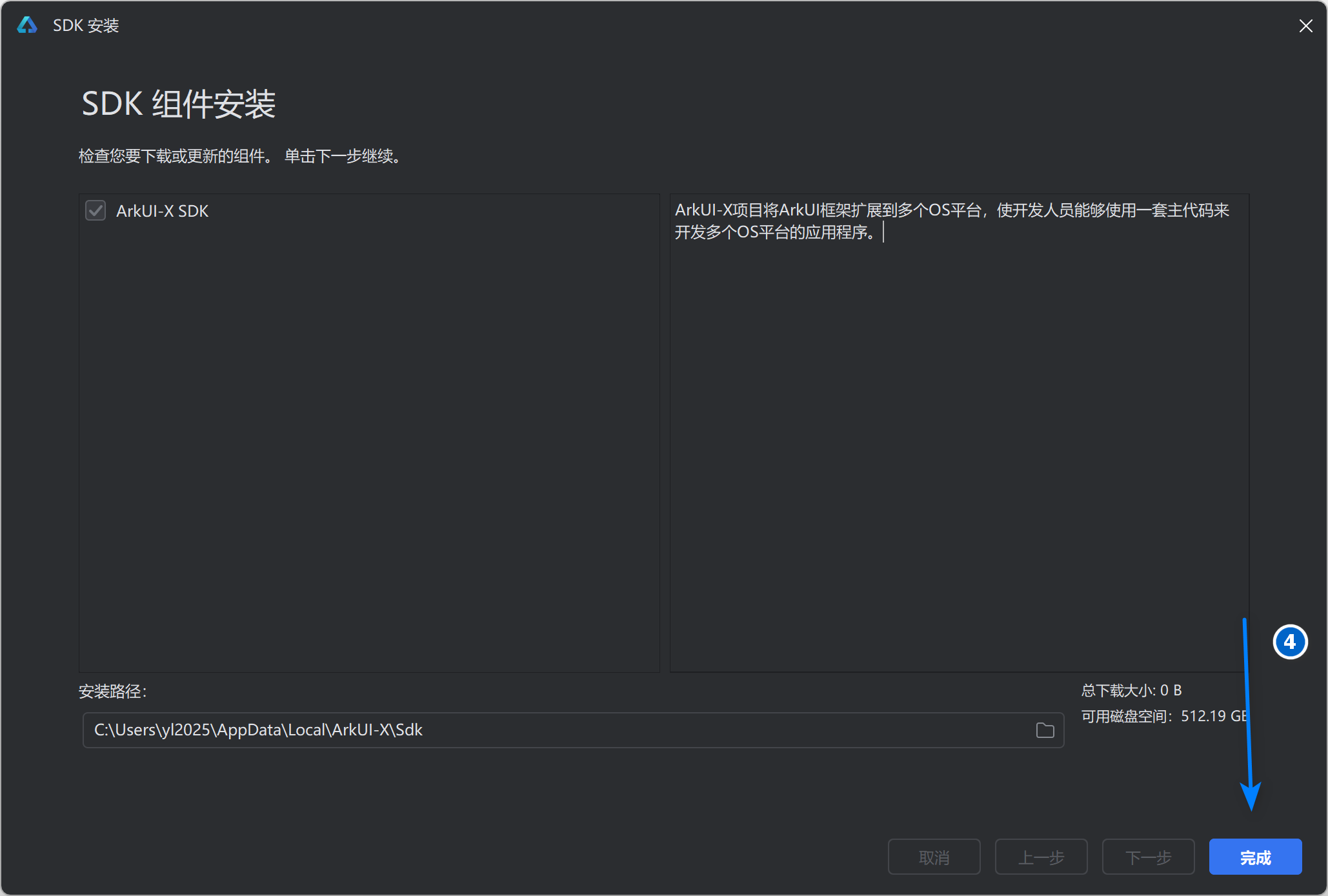The height and width of the screenshot is (896, 1328).
Task: Click the SDK 组件安装 heading
Action: pyautogui.click(x=179, y=104)
